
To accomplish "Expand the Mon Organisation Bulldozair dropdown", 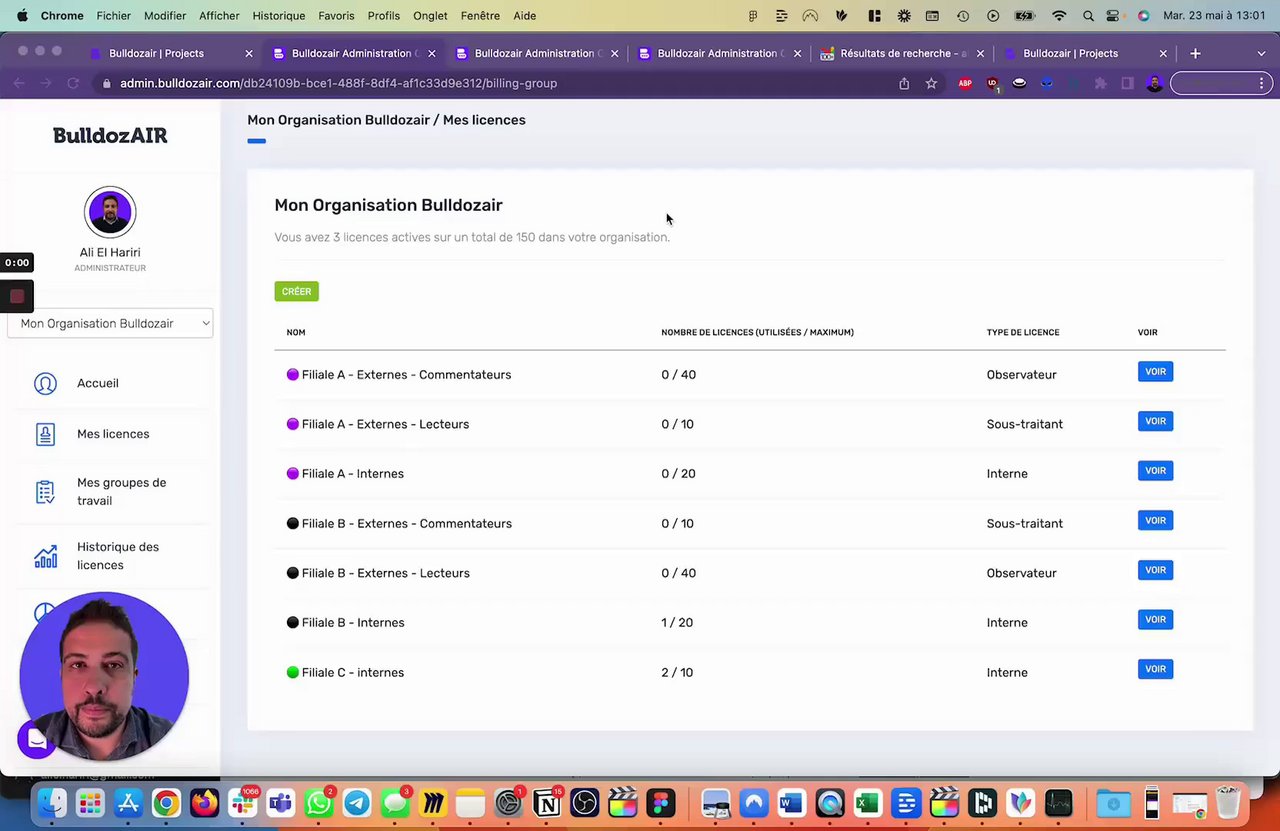I will click(x=110, y=323).
